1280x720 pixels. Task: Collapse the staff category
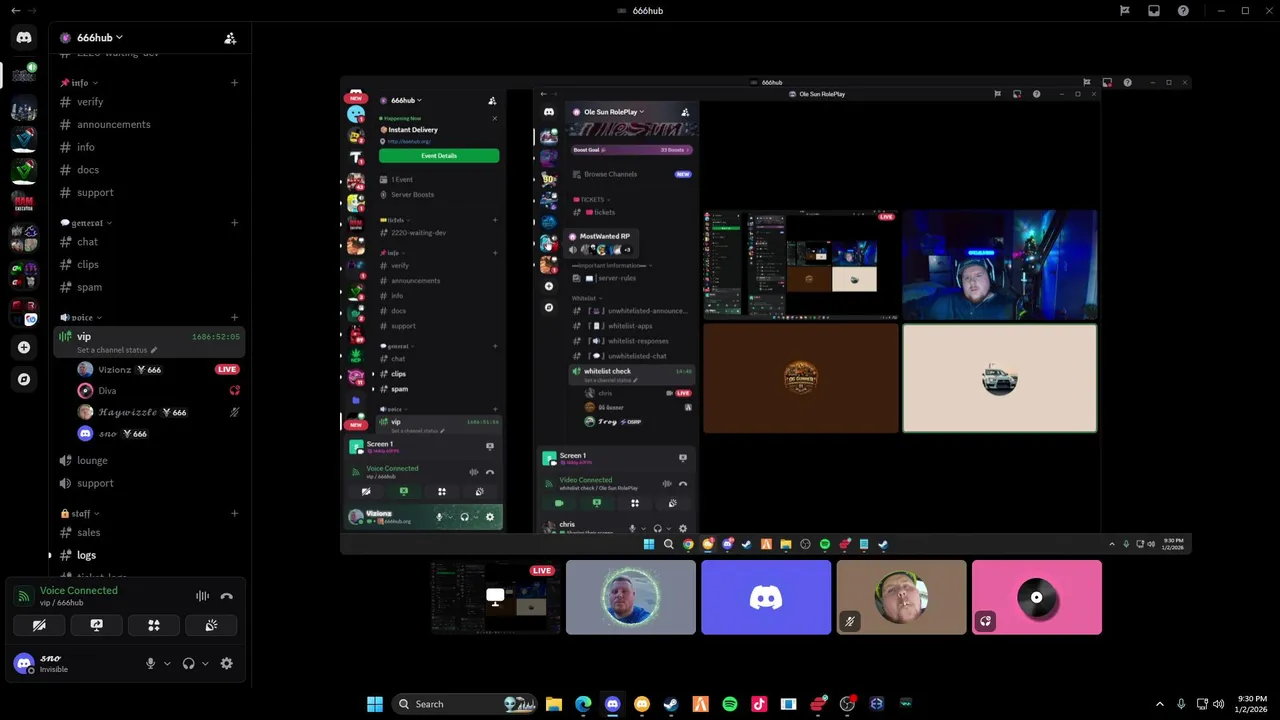click(x=81, y=514)
